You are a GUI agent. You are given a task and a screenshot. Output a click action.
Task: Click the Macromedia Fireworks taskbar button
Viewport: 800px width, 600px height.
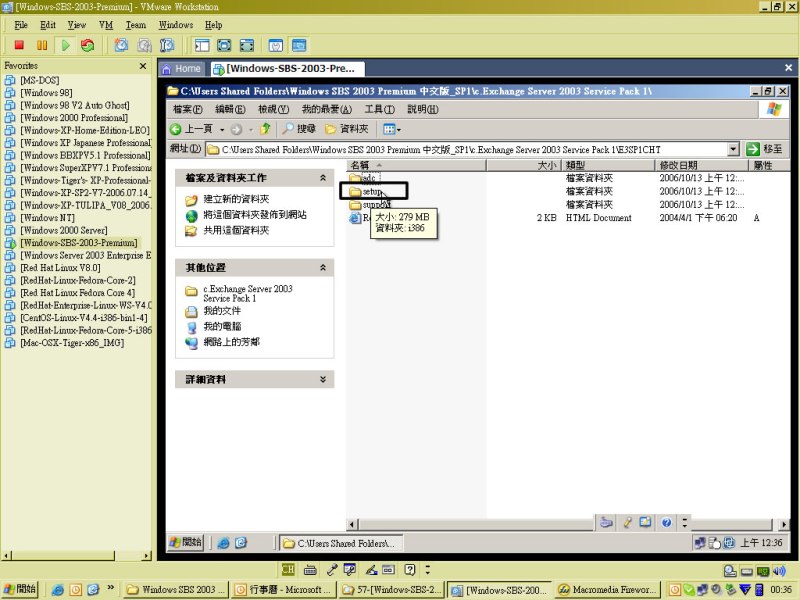click(x=607, y=590)
